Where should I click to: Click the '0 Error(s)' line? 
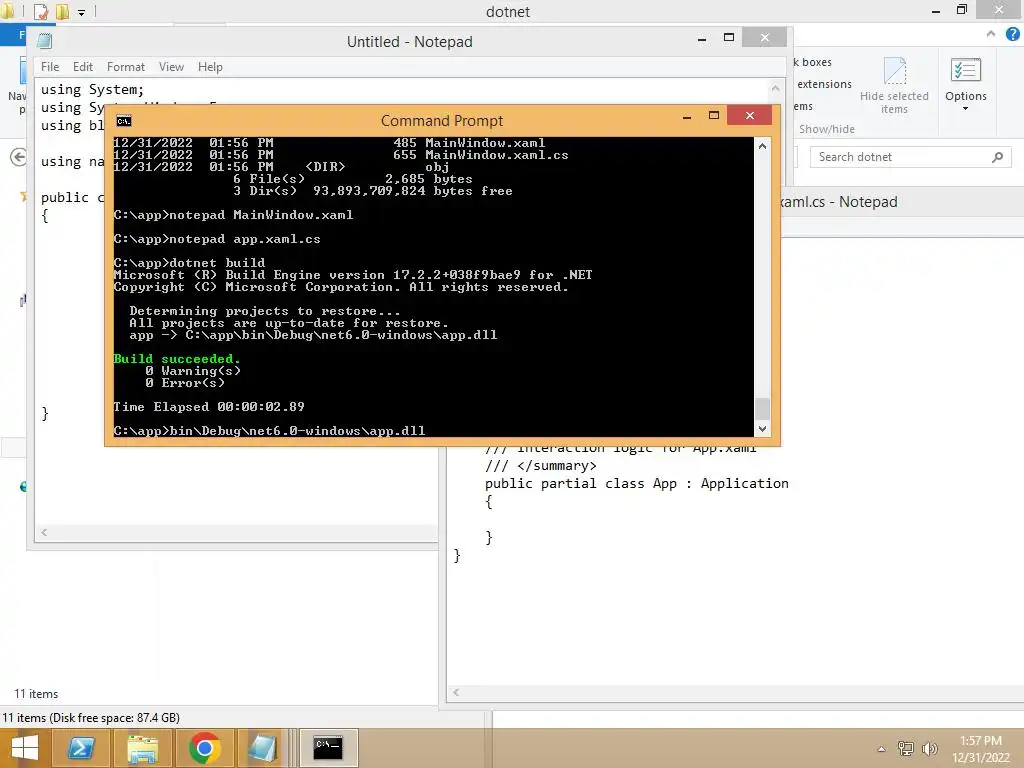185,383
